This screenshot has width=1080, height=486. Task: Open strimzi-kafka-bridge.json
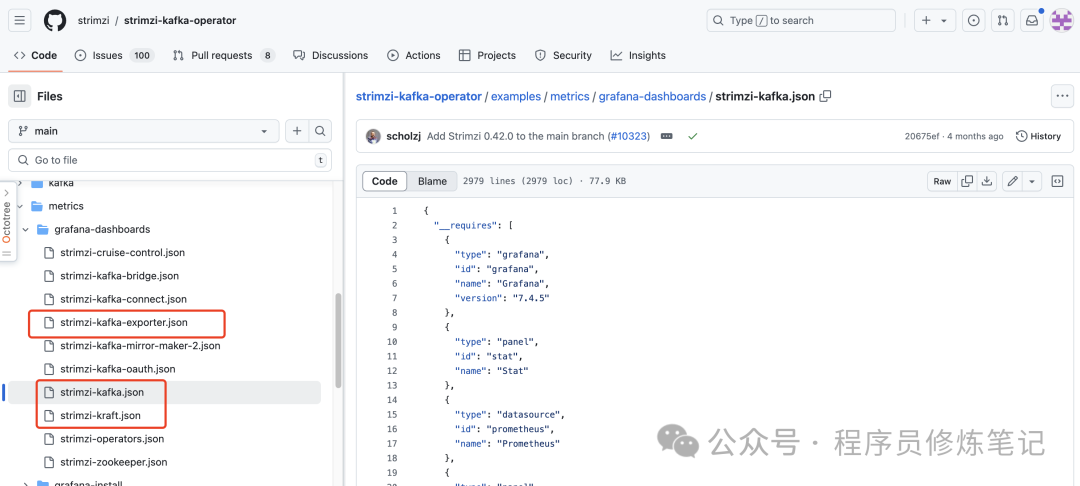(x=120, y=276)
